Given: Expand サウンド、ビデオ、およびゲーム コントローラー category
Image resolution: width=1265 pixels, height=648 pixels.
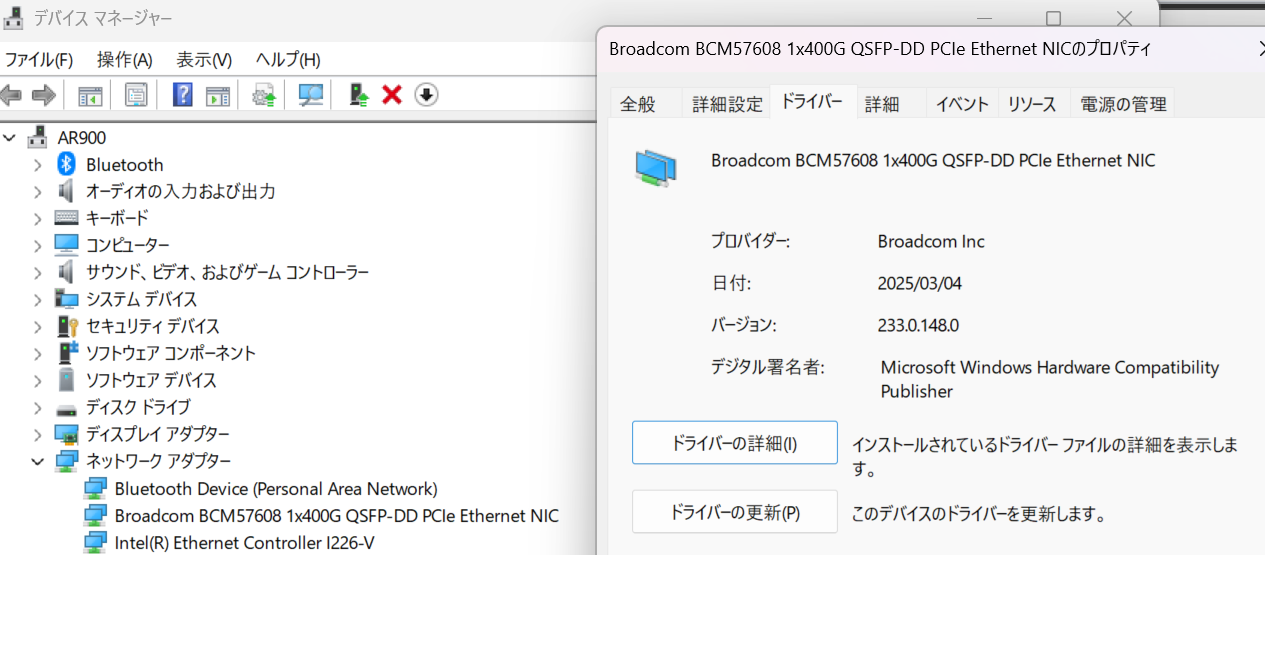Looking at the screenshot, I should [37, 272].
